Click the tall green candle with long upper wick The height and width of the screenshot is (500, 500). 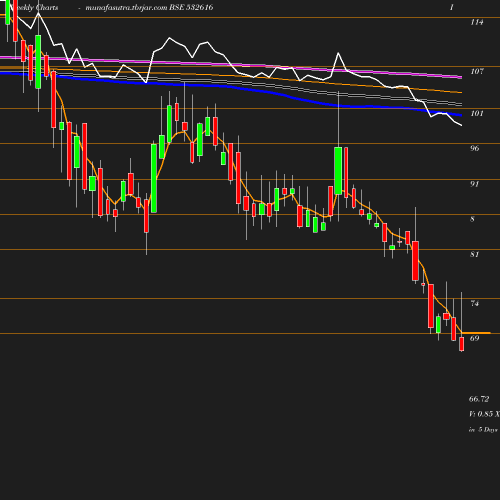pos(338,170)
